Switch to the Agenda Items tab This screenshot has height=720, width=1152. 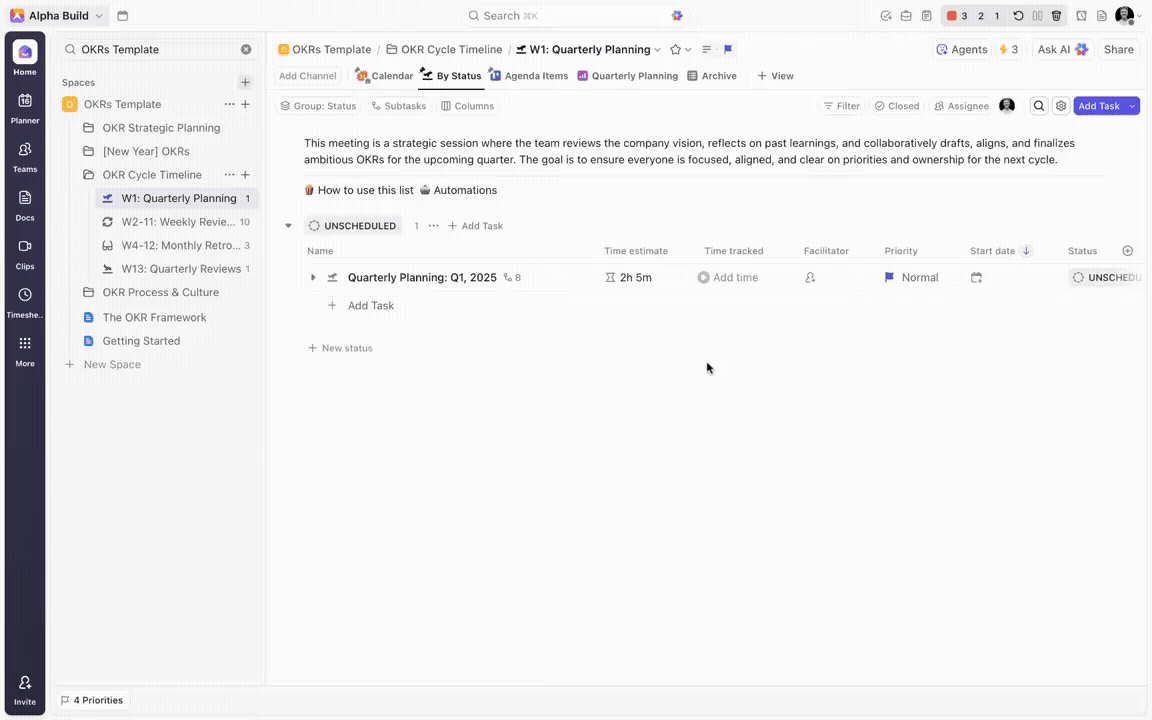(528, 76)
